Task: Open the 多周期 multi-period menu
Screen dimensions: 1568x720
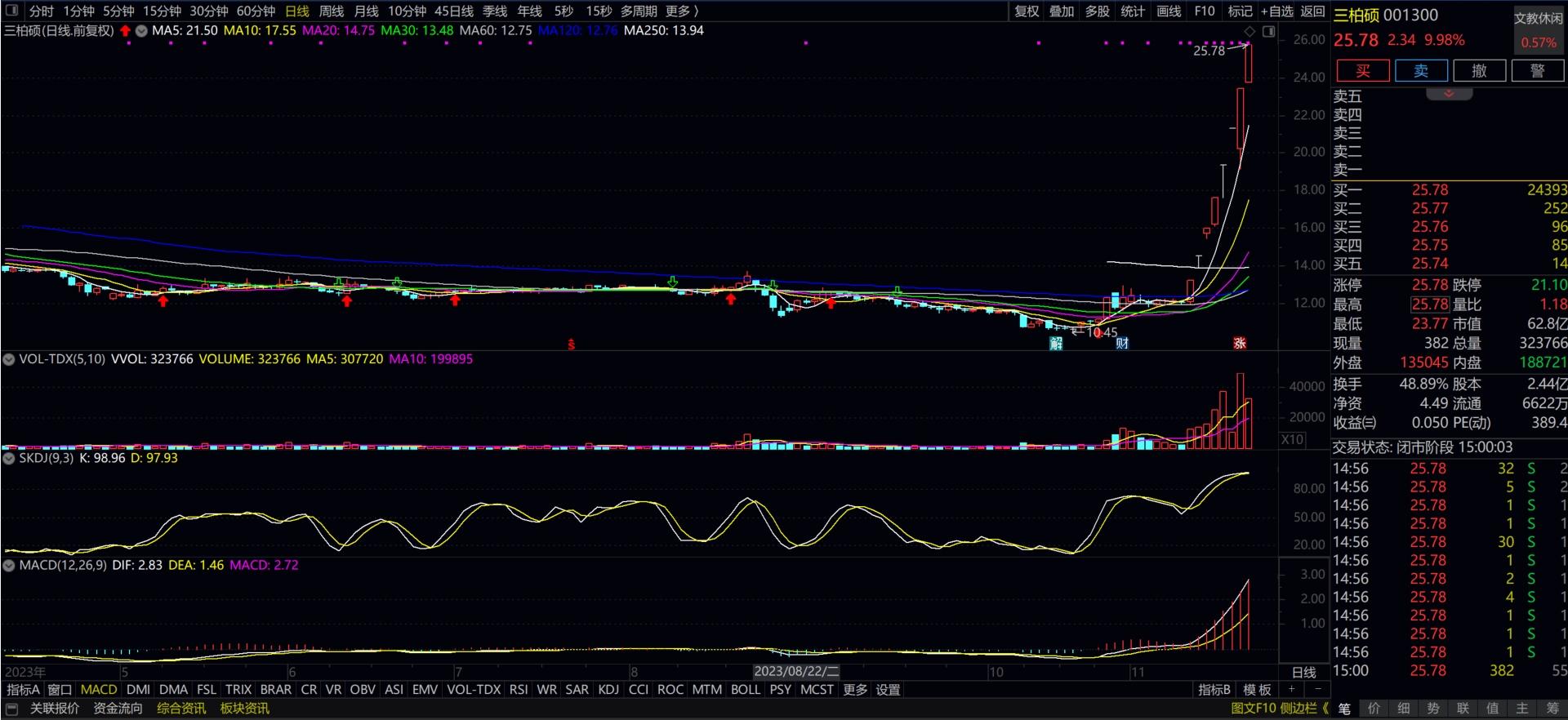Action: click(x=639, y=11)
